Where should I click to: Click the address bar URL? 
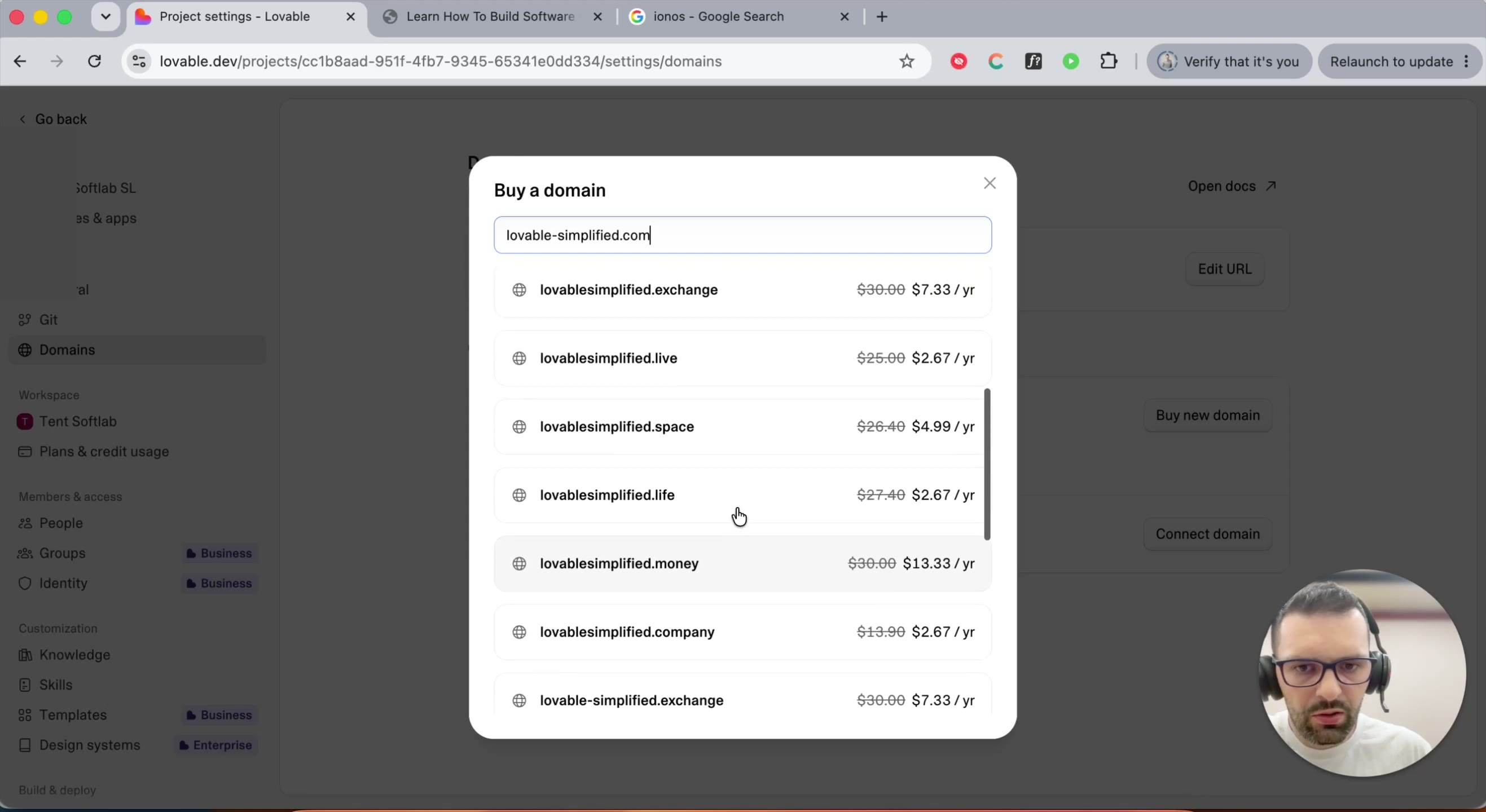tap(441, 61)
